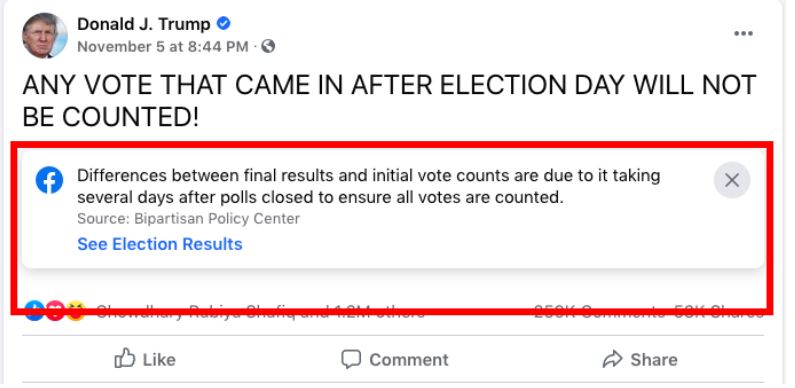The image size is (795, 388).
Task: Click the Comment button
Action: click(x=395, y=359)
